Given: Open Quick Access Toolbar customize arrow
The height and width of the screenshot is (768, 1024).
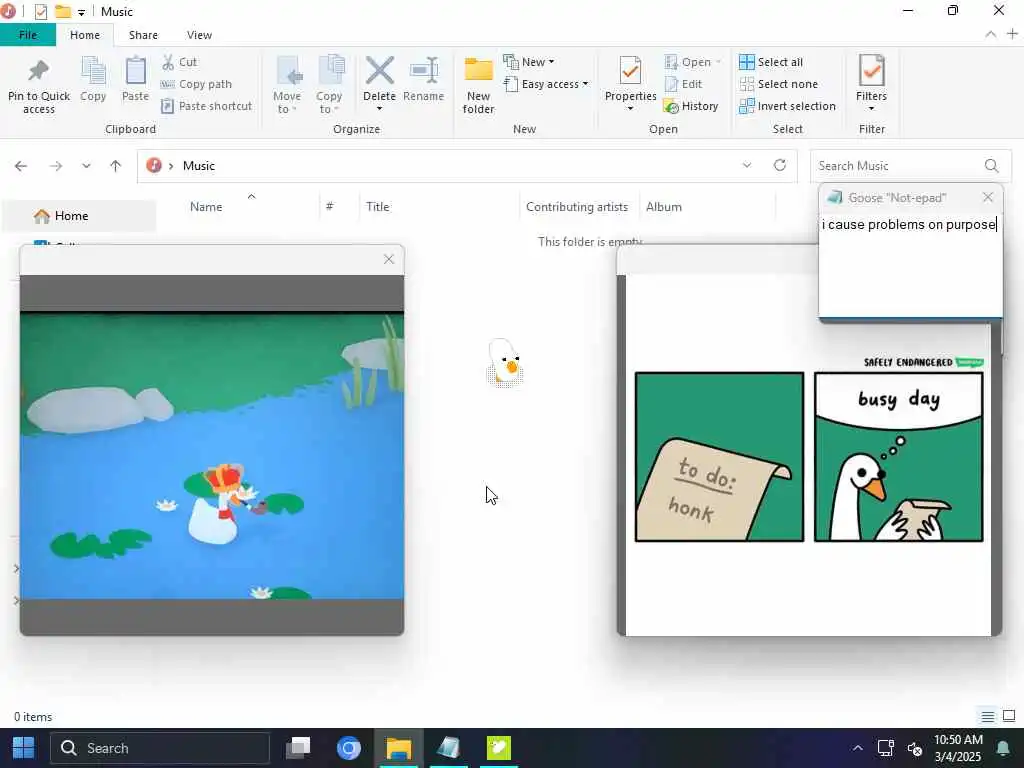Looking at the screenshot, I should point(81,12).
